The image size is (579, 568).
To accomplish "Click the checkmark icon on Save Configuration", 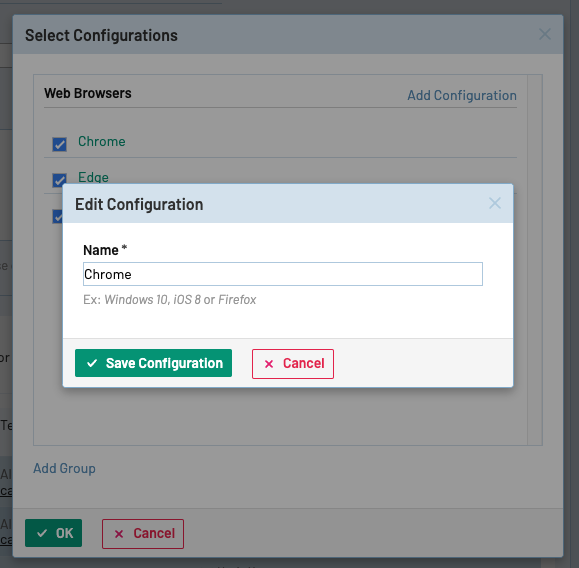I will coord(92,363).
